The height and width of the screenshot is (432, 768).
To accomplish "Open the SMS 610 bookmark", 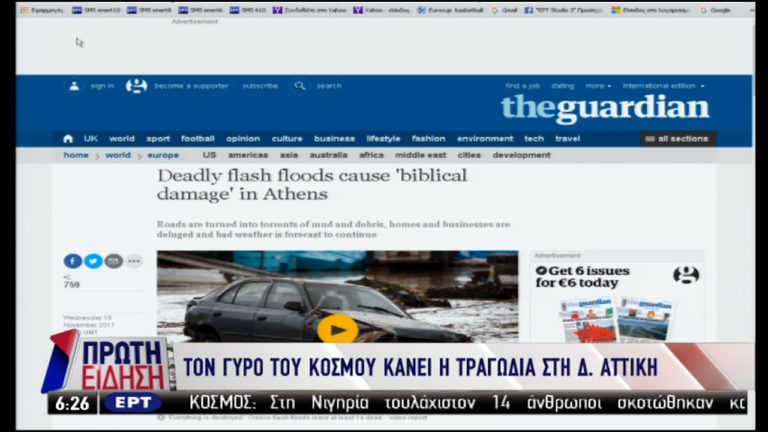I will click(x=248, y=10).
